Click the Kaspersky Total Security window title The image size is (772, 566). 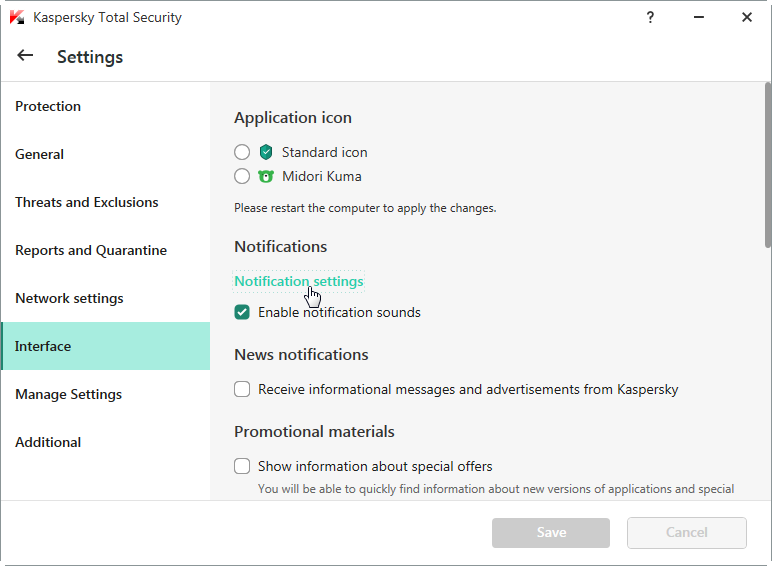pyautogui.click(x=107, y=17)
